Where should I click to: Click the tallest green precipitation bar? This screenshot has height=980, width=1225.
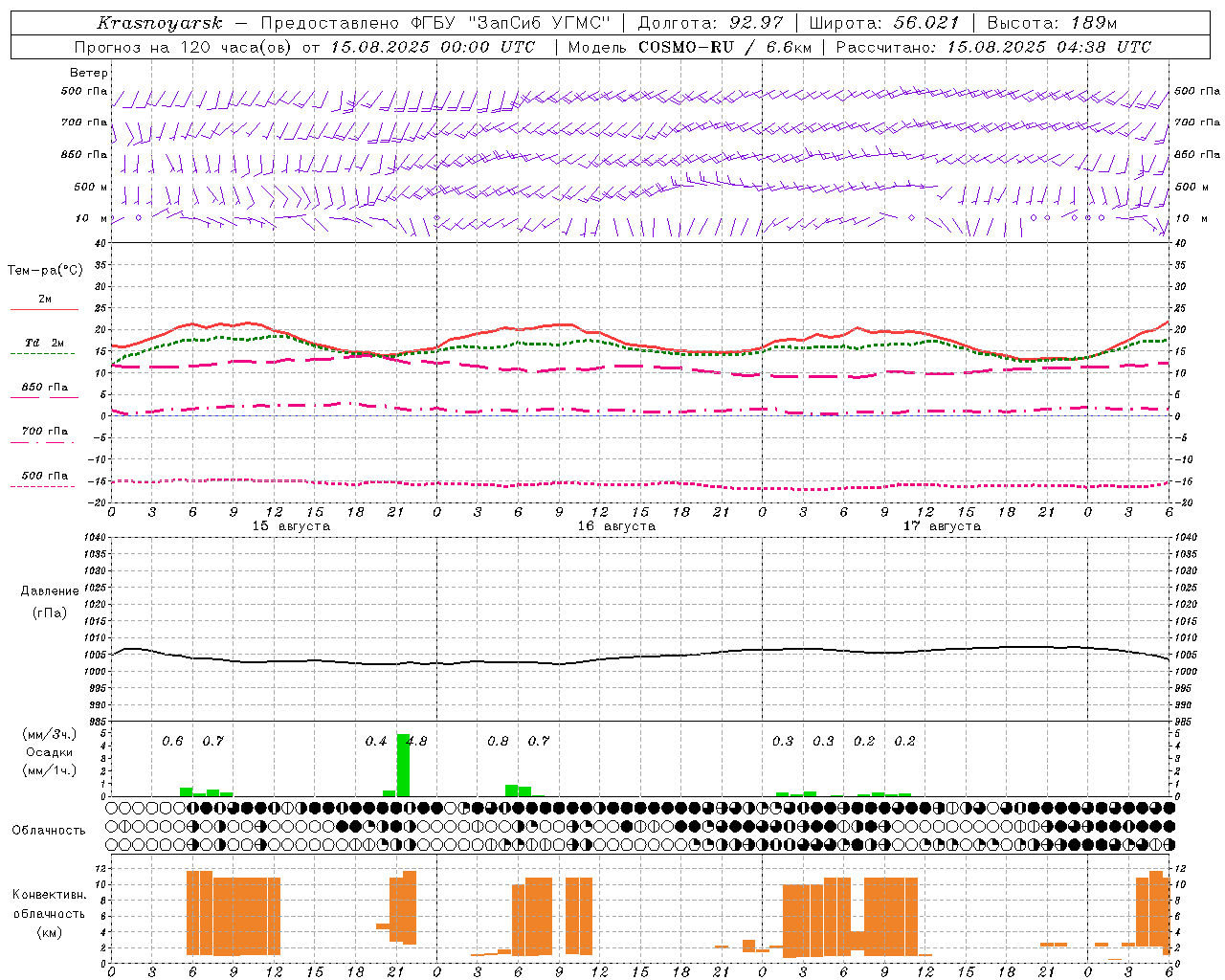tap(403, 765)
